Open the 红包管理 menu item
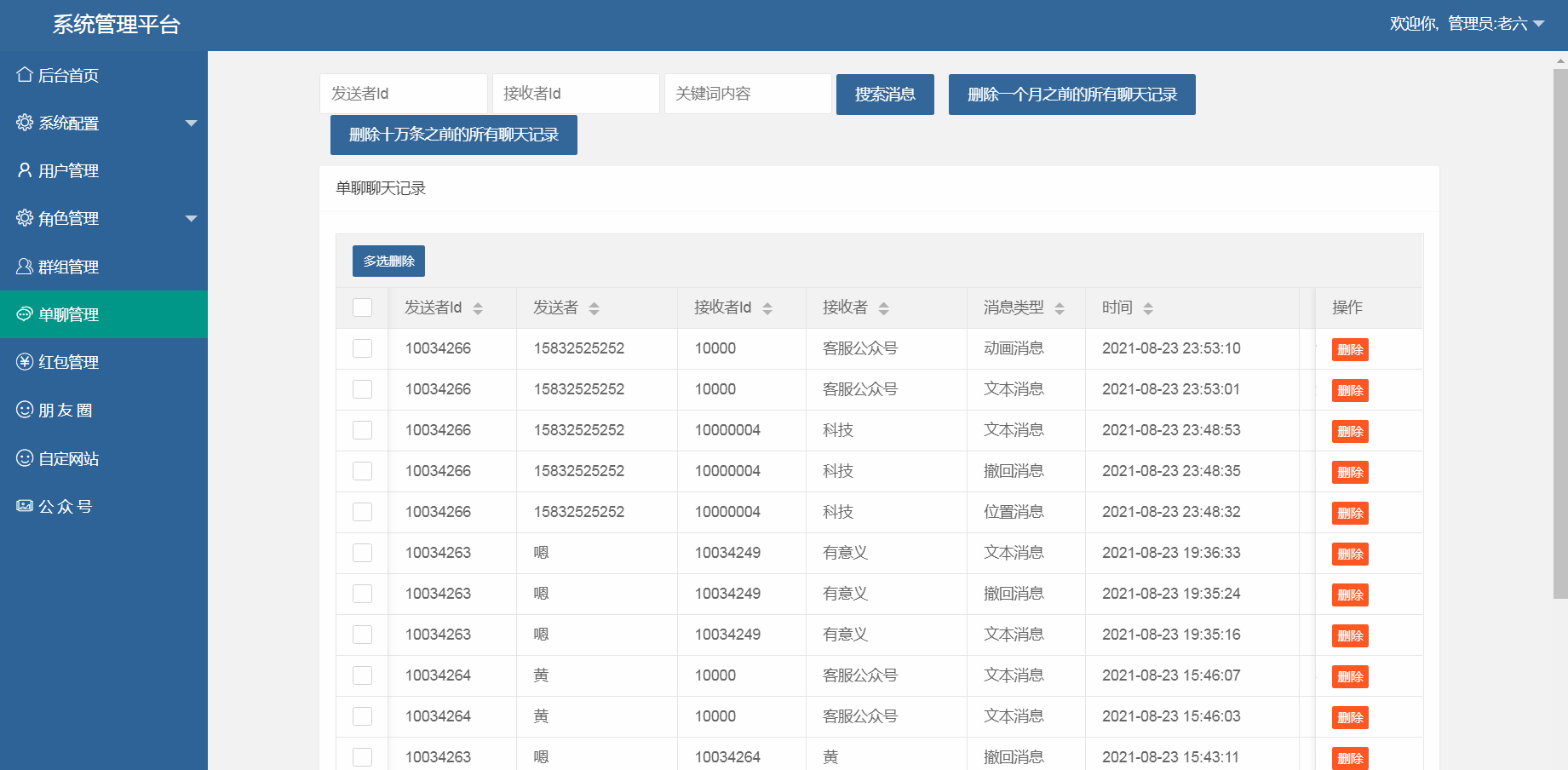 tap(104, 362)
